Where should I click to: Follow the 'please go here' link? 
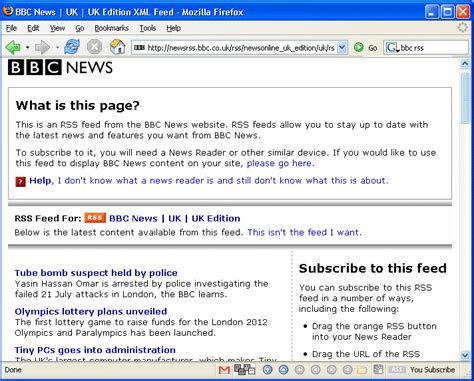279,163
